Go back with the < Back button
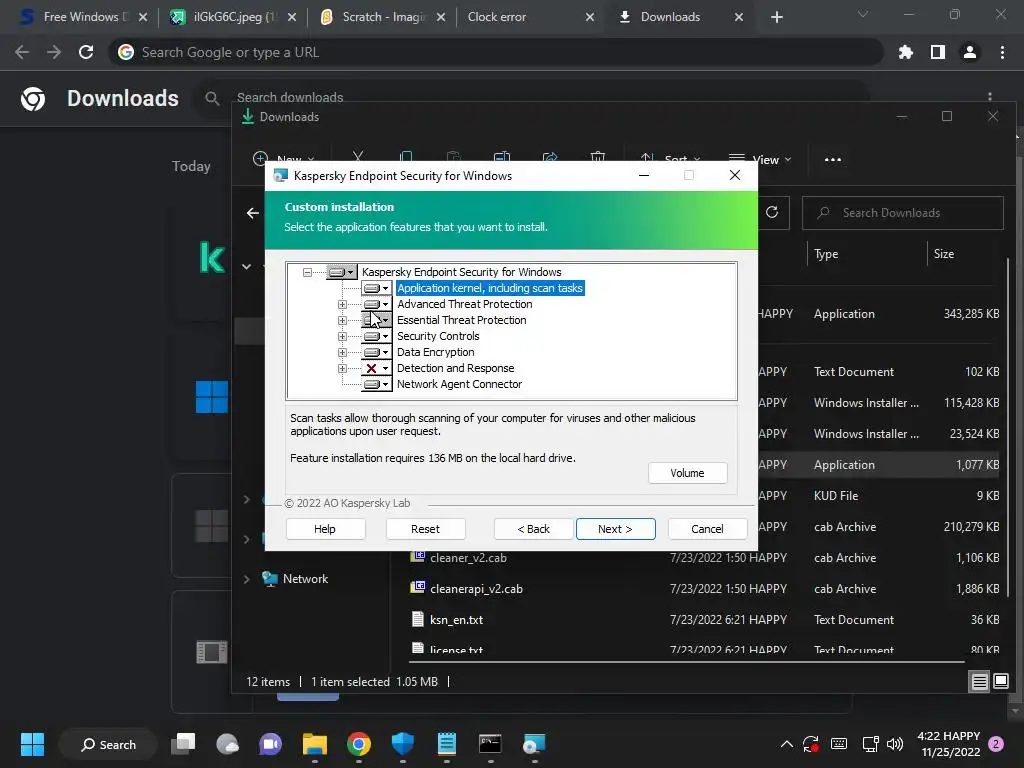 [x=534, y=529]
